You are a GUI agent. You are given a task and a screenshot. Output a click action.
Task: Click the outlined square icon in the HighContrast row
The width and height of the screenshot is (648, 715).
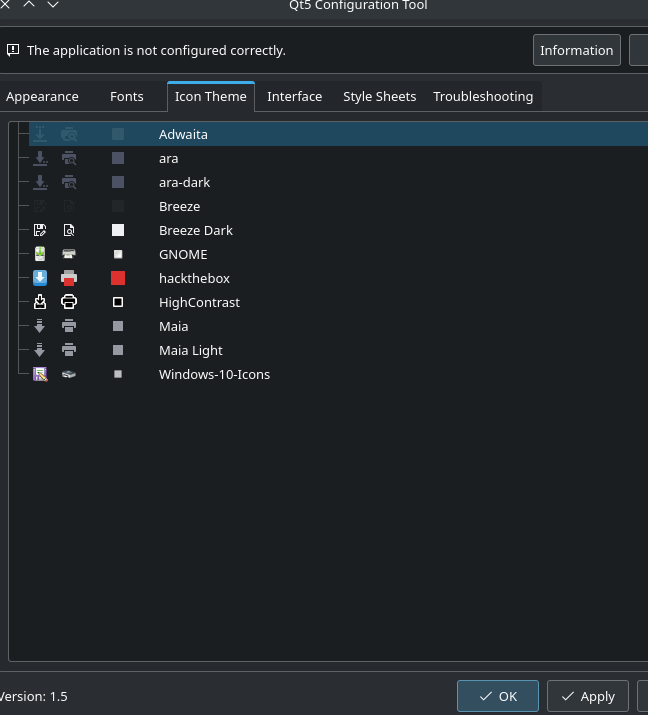118,302
